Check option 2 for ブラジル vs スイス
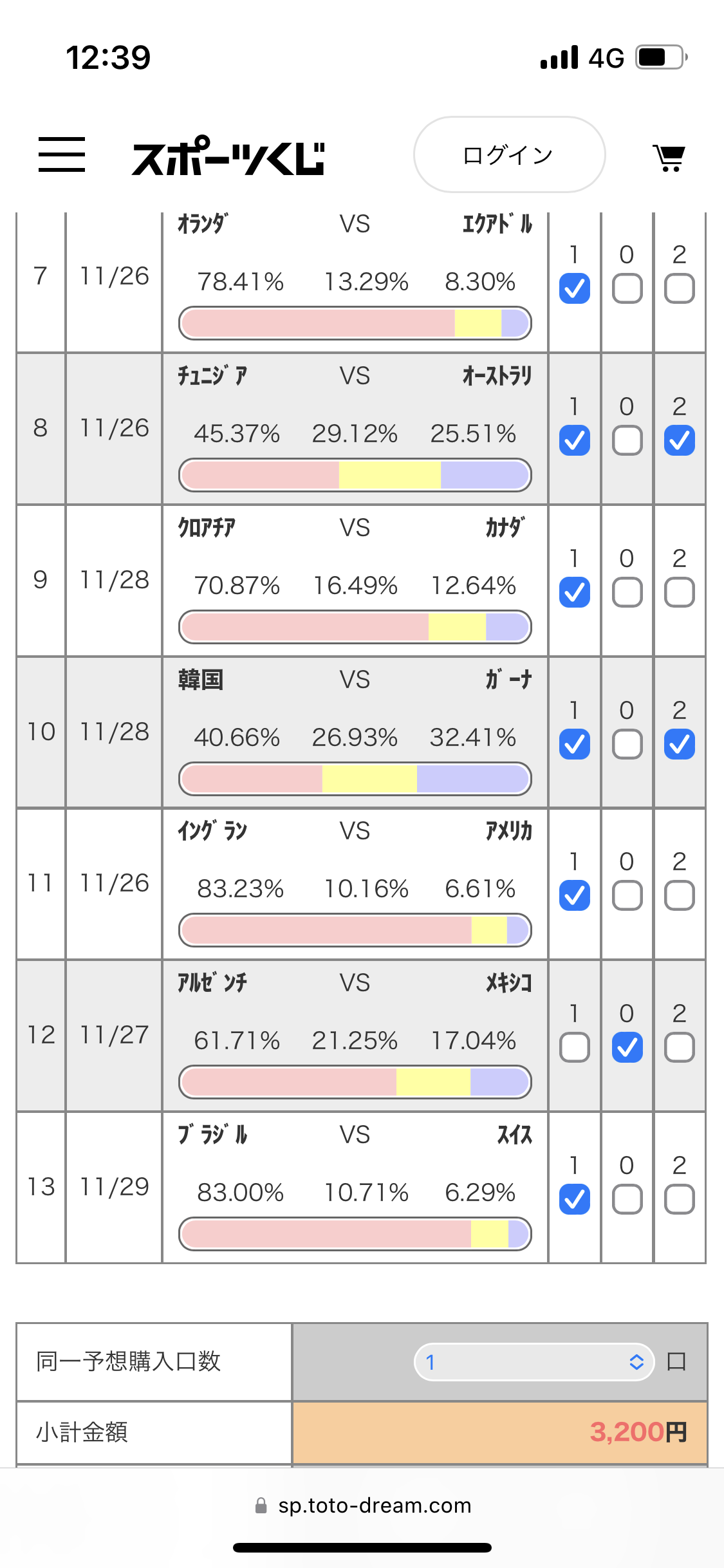The image size is (724, 1568). 680,1199
